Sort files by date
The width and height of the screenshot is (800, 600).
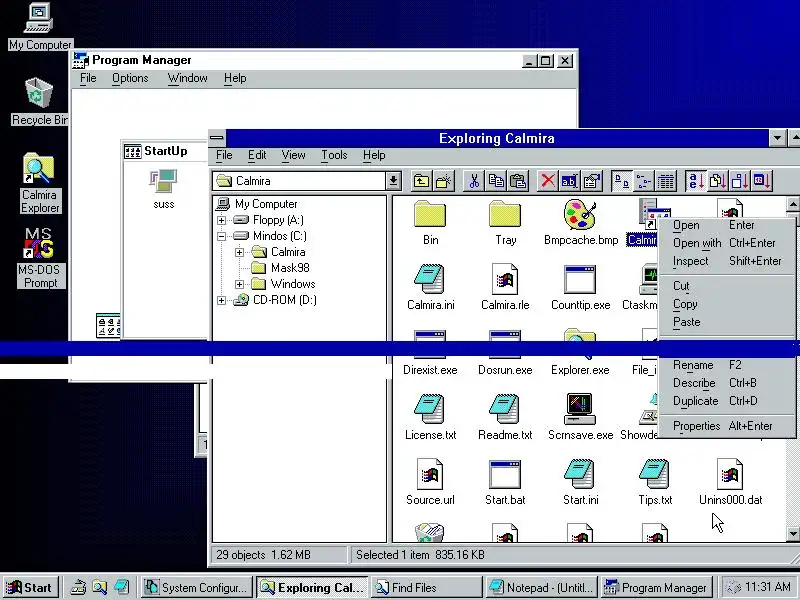(x=762, y=181)
